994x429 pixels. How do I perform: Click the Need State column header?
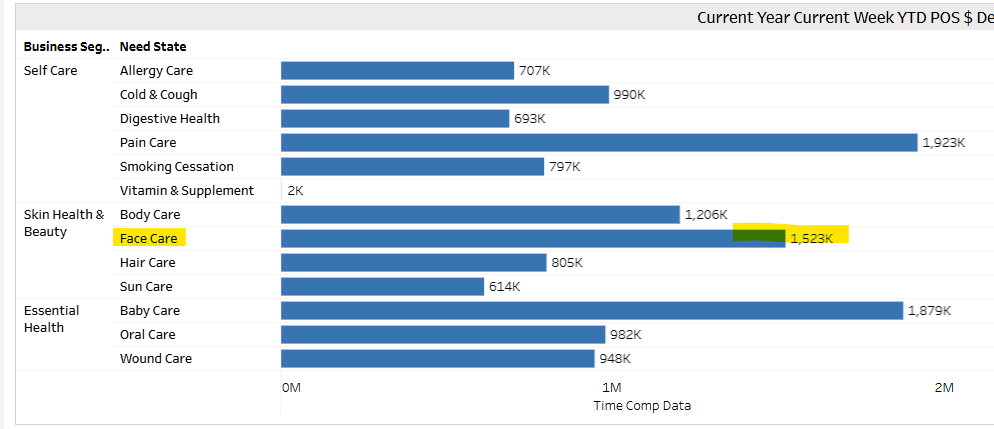tap(152, 47)
